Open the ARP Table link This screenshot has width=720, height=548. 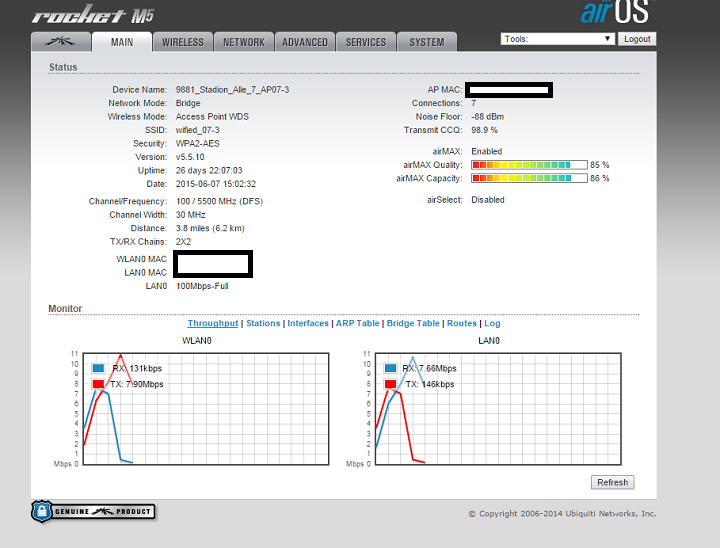coord(357,323)
